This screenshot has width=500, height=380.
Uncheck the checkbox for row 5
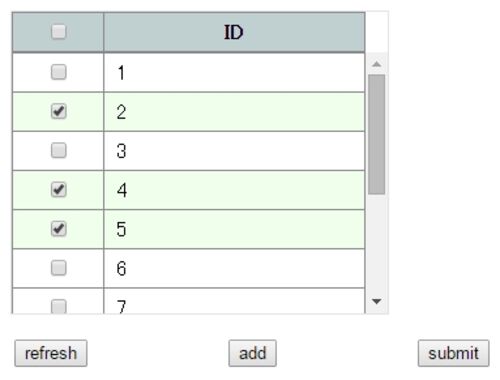click(x=59, y=229)
